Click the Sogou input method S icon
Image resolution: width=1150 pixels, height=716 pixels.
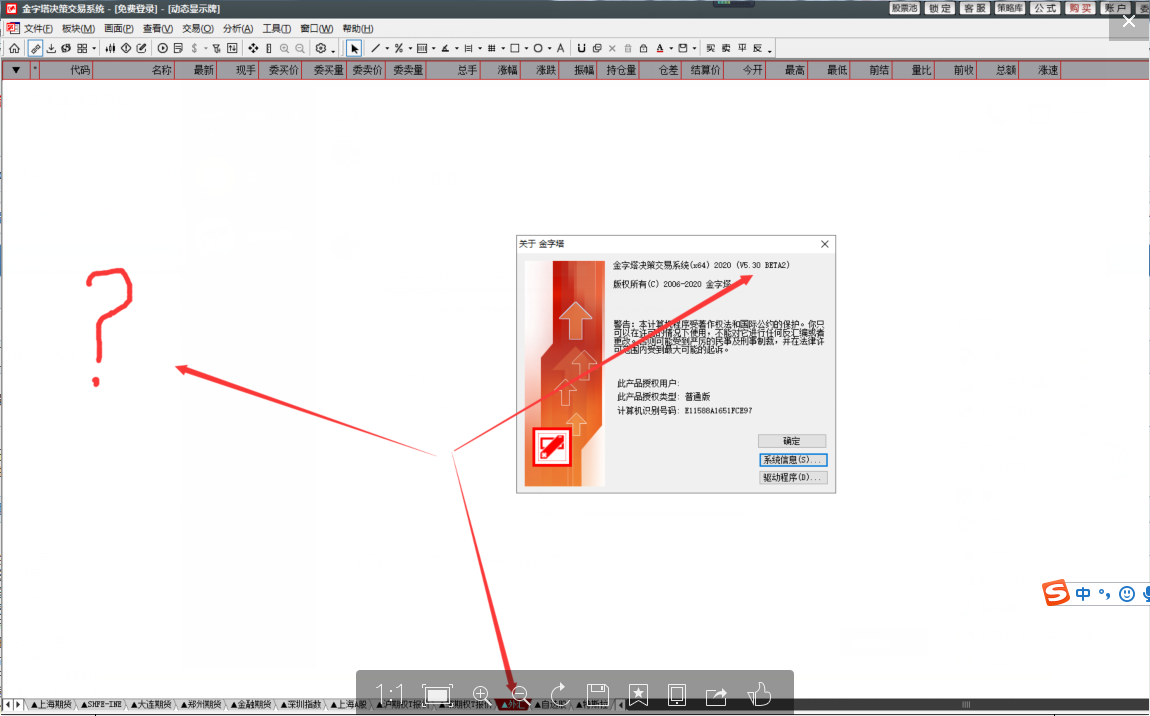click(1055, 593)
